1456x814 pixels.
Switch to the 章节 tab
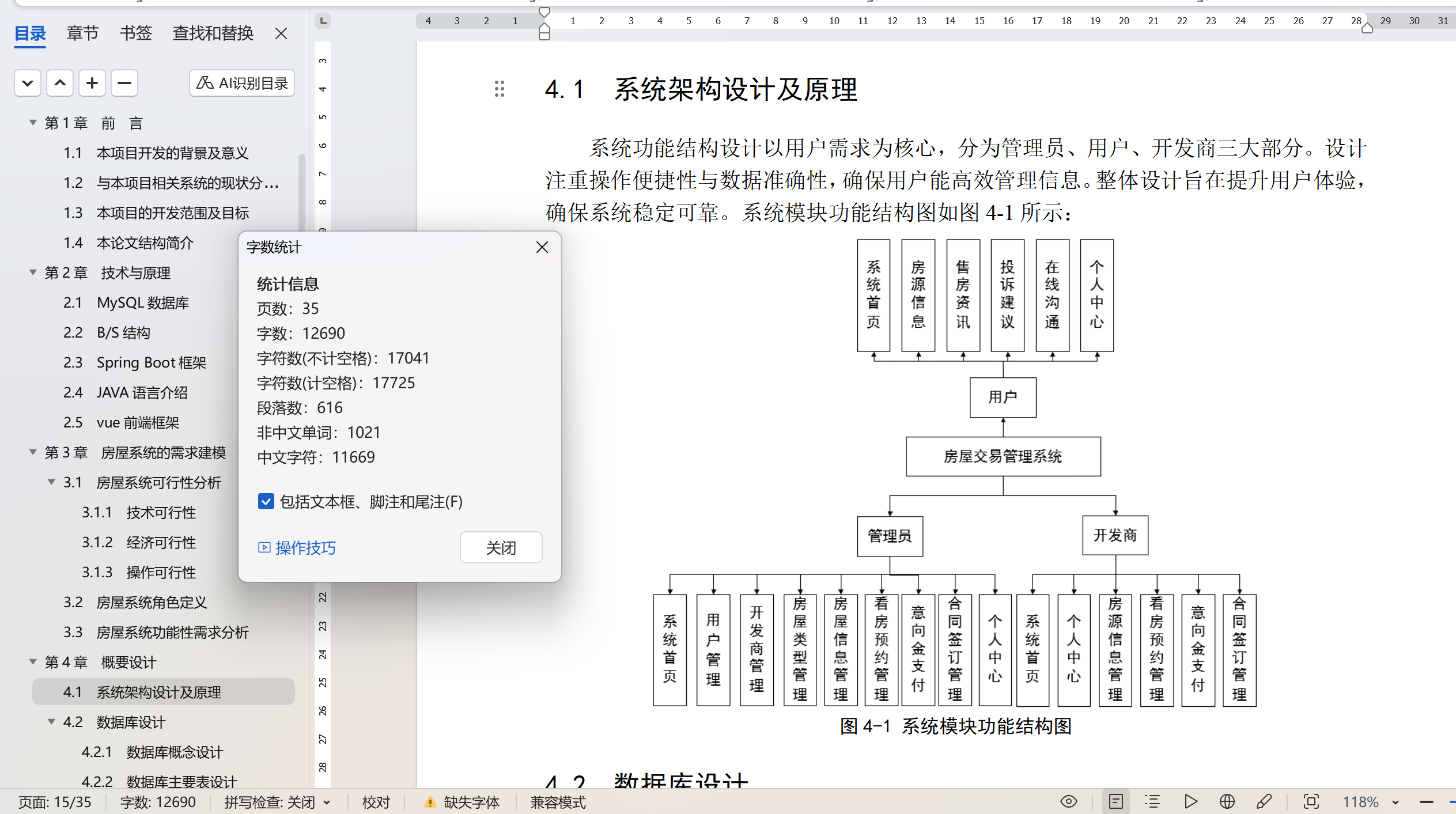(82, 33)
